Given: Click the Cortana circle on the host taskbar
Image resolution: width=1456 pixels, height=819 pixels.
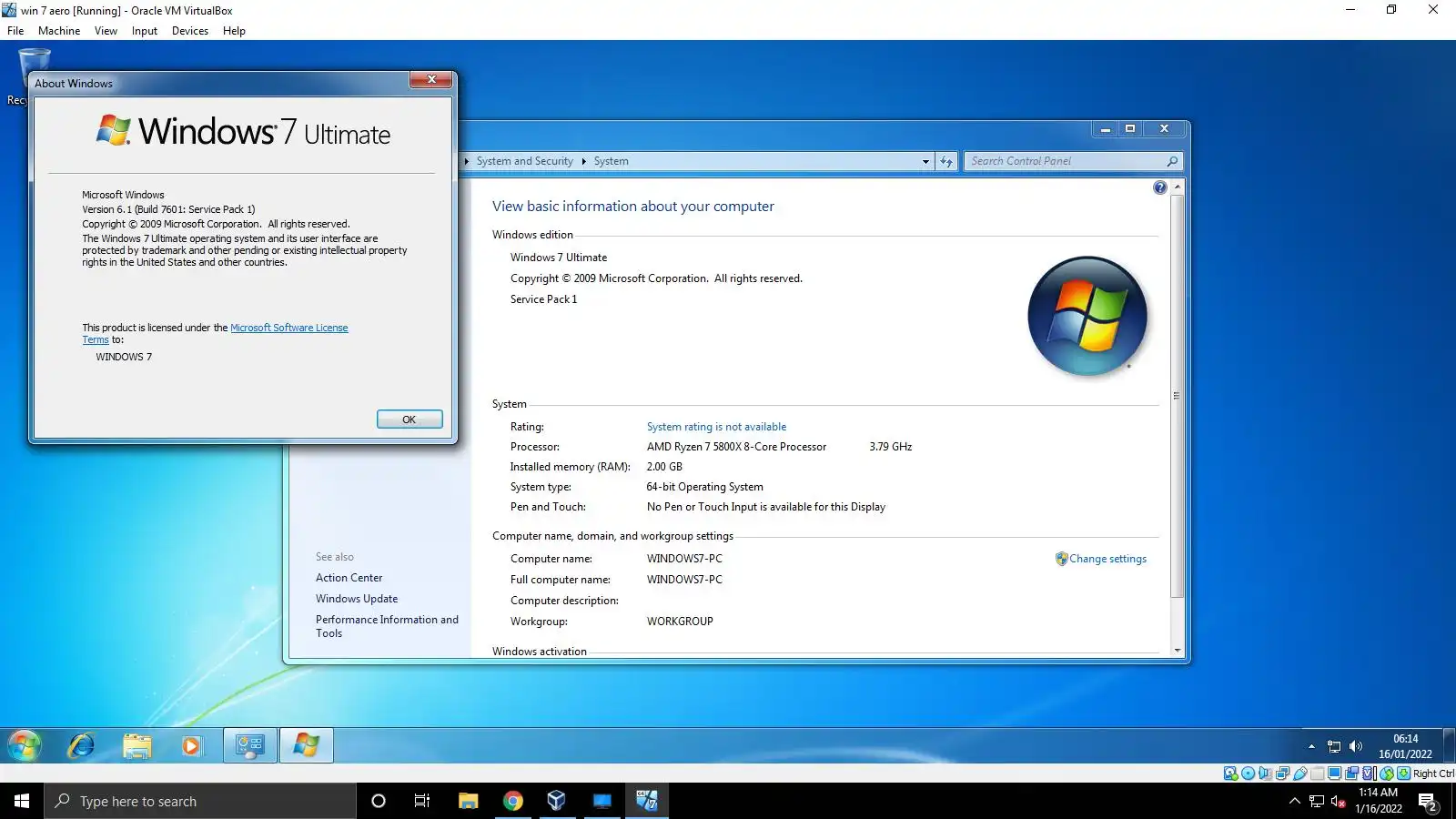Looking at the screenshot, I should tap(379, 801).
